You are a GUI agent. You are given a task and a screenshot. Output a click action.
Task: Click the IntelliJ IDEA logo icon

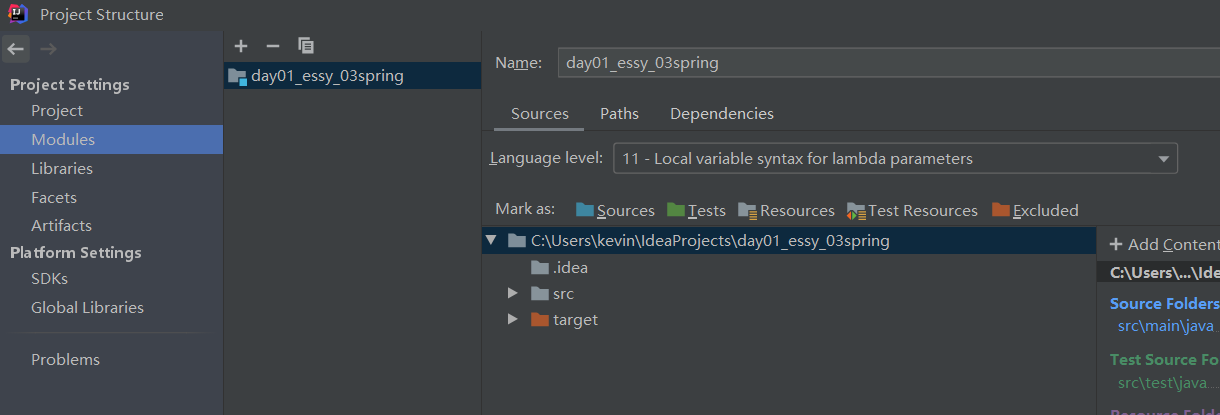(18, 14)
